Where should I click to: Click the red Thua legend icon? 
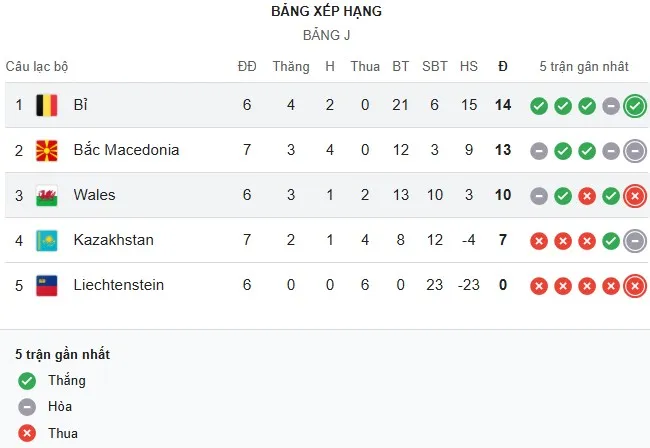click(x=27, y=433)
